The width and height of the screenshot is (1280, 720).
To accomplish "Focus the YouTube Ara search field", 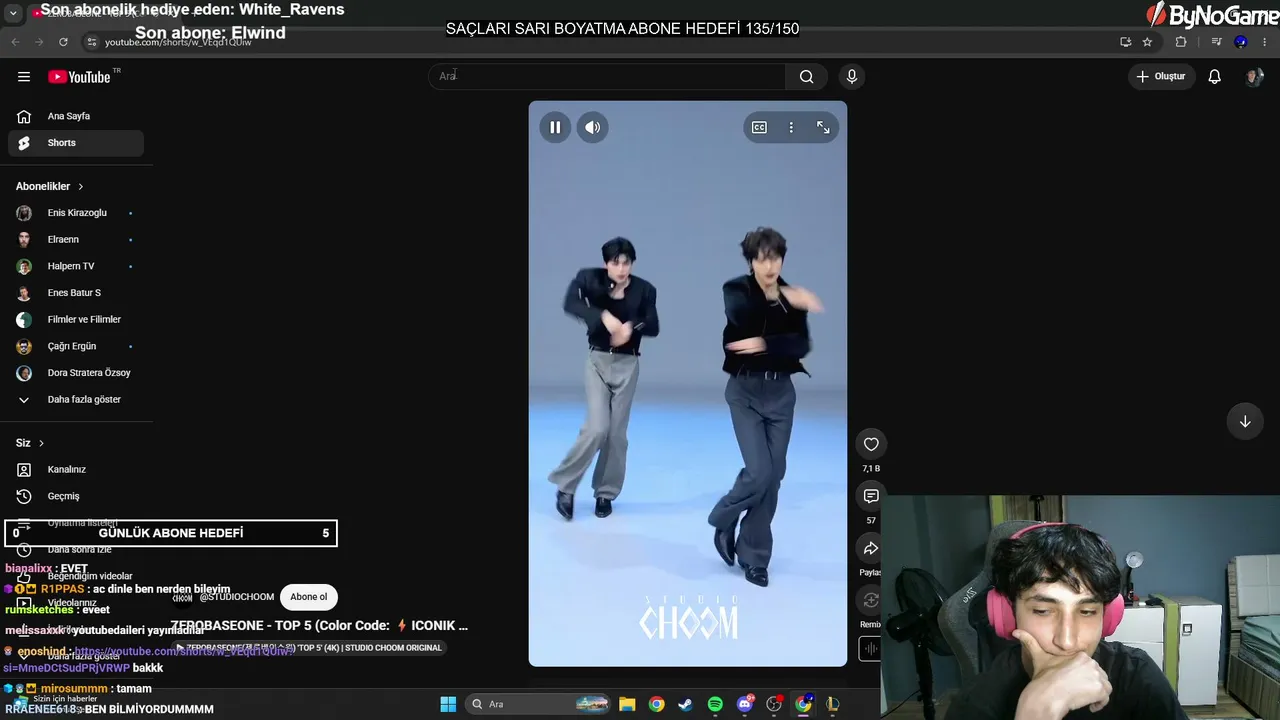I will click(x=607, y=77).
